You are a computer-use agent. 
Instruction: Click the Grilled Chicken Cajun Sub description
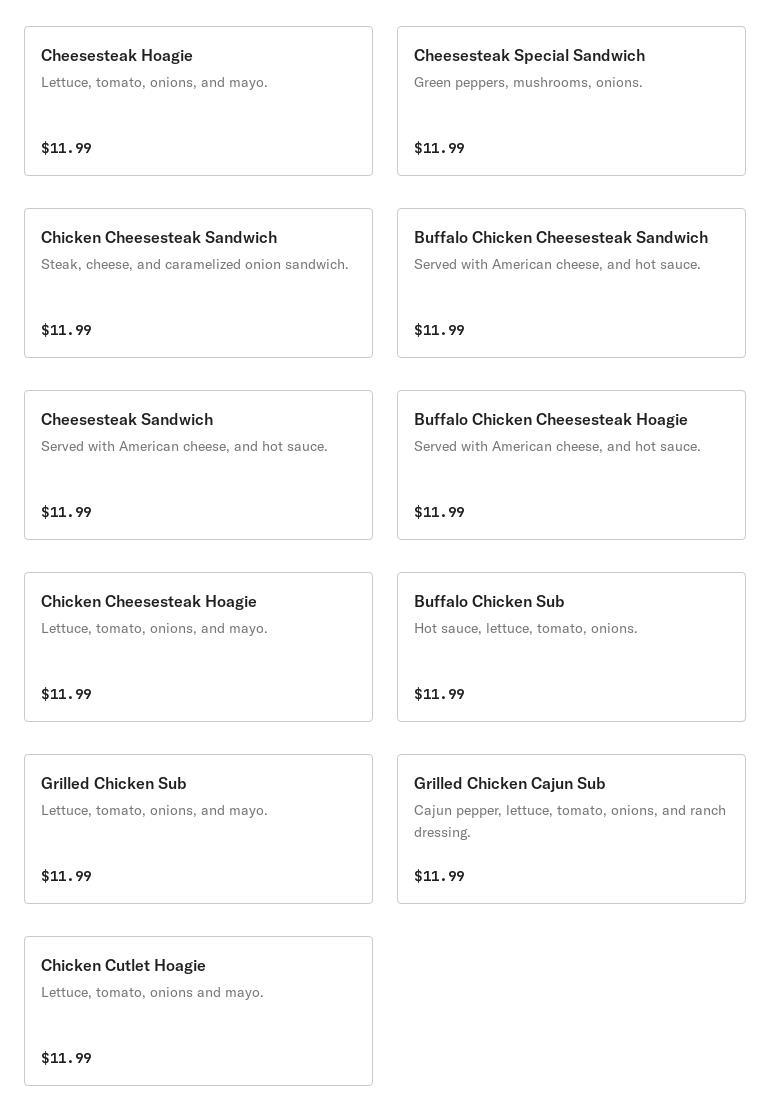coord(569,821)
